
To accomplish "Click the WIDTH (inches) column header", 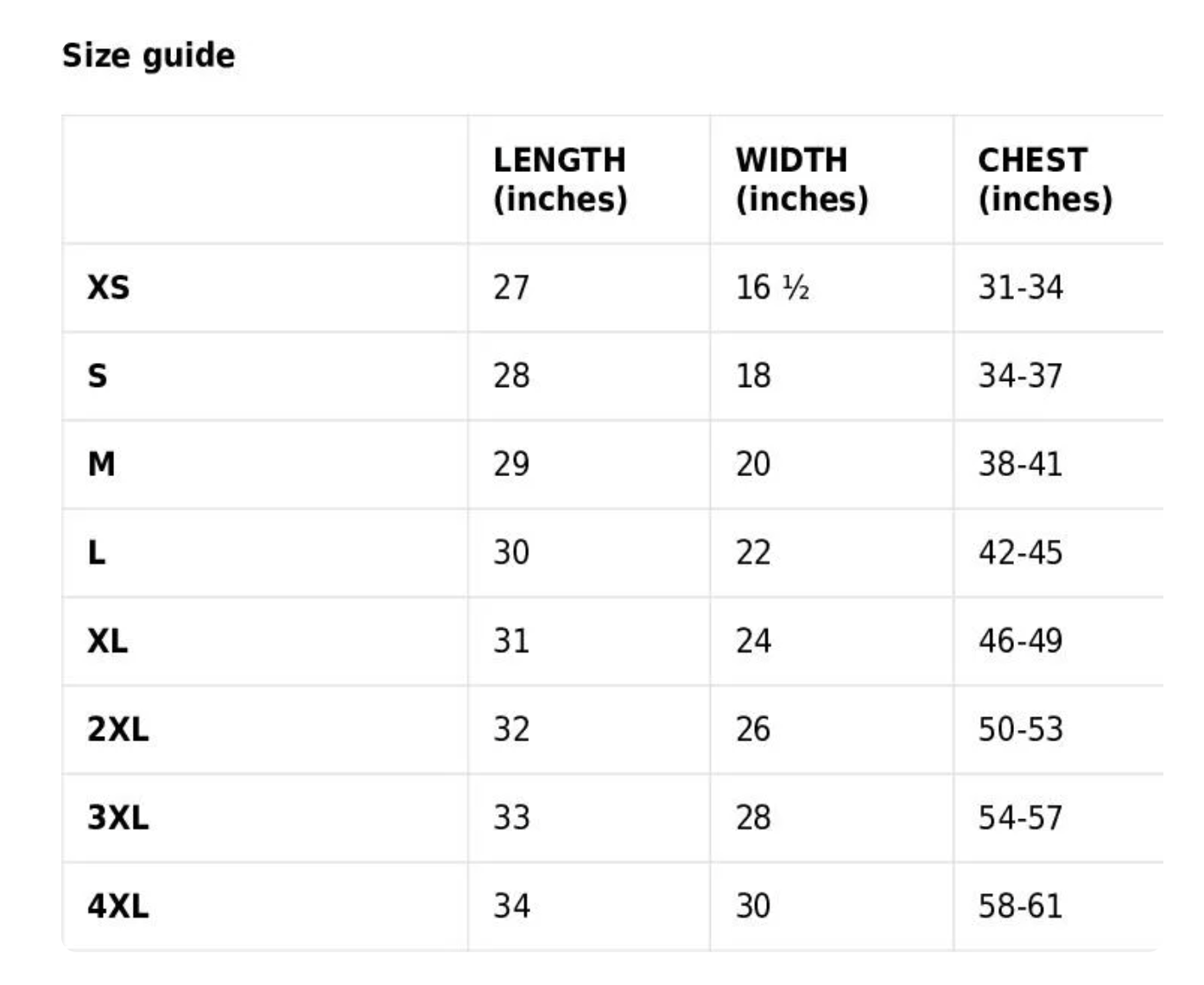I will point(802,180).
